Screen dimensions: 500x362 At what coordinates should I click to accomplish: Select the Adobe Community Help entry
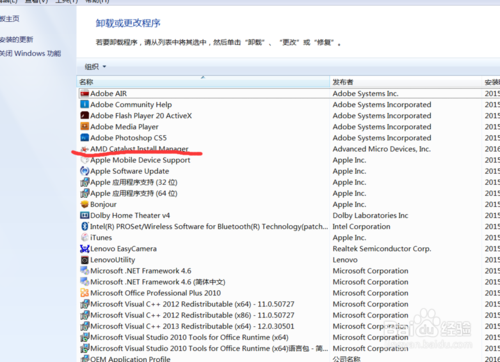click(x=131, y=105)
